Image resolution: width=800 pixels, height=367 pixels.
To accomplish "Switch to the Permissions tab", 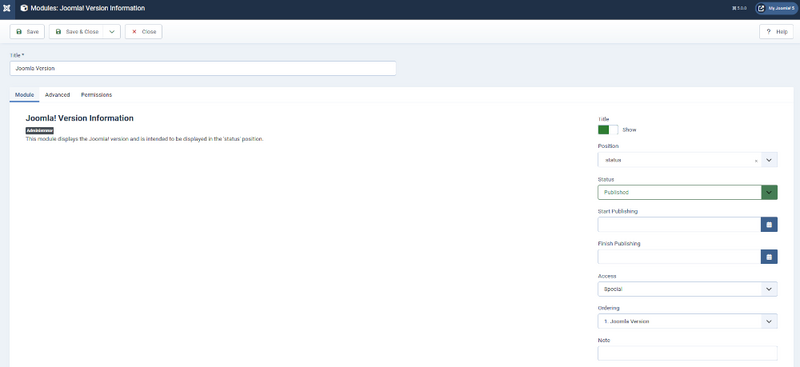I will [x=96, y=95].
